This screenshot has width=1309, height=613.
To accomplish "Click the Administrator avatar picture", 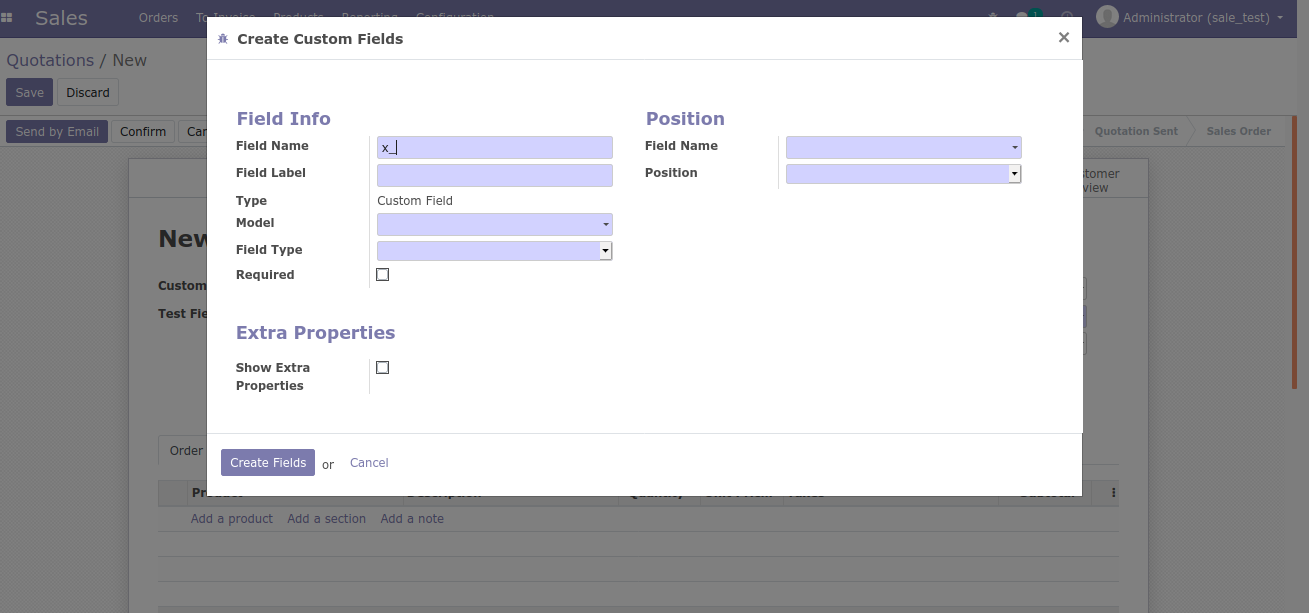I will (1107, 17).
